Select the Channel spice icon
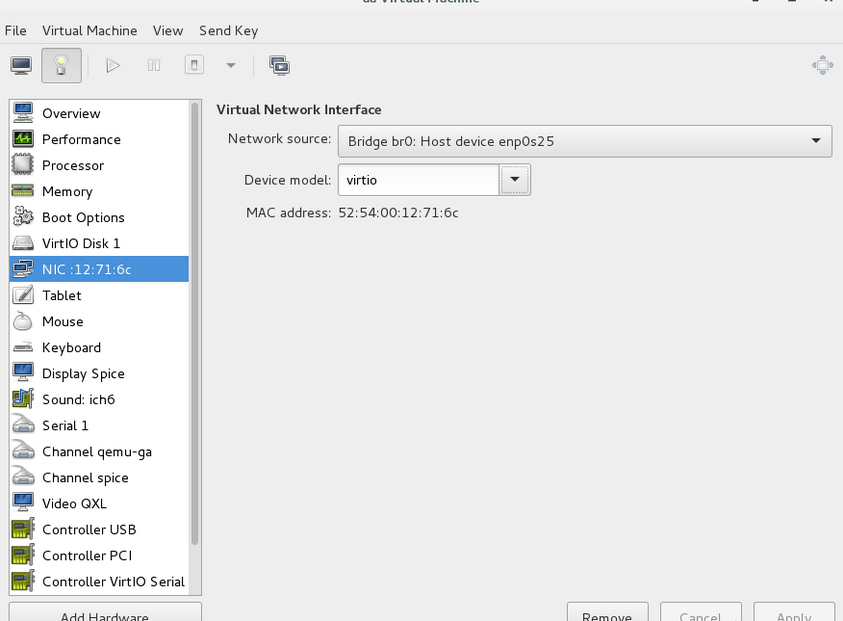The height and width of the screenshot is (621, 843). pos(23,477)
